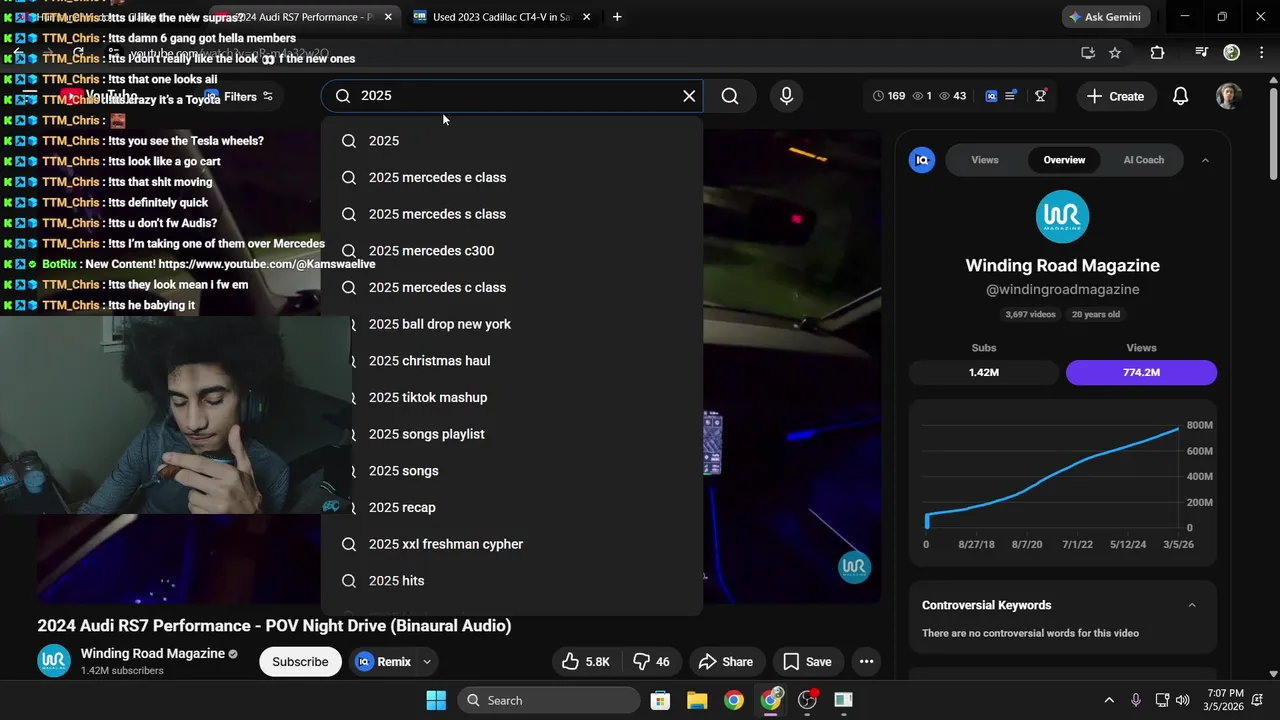This screenshot has width=1280, height=720.
Task: Click the WR watermark on the video
Action: (854, 567)
